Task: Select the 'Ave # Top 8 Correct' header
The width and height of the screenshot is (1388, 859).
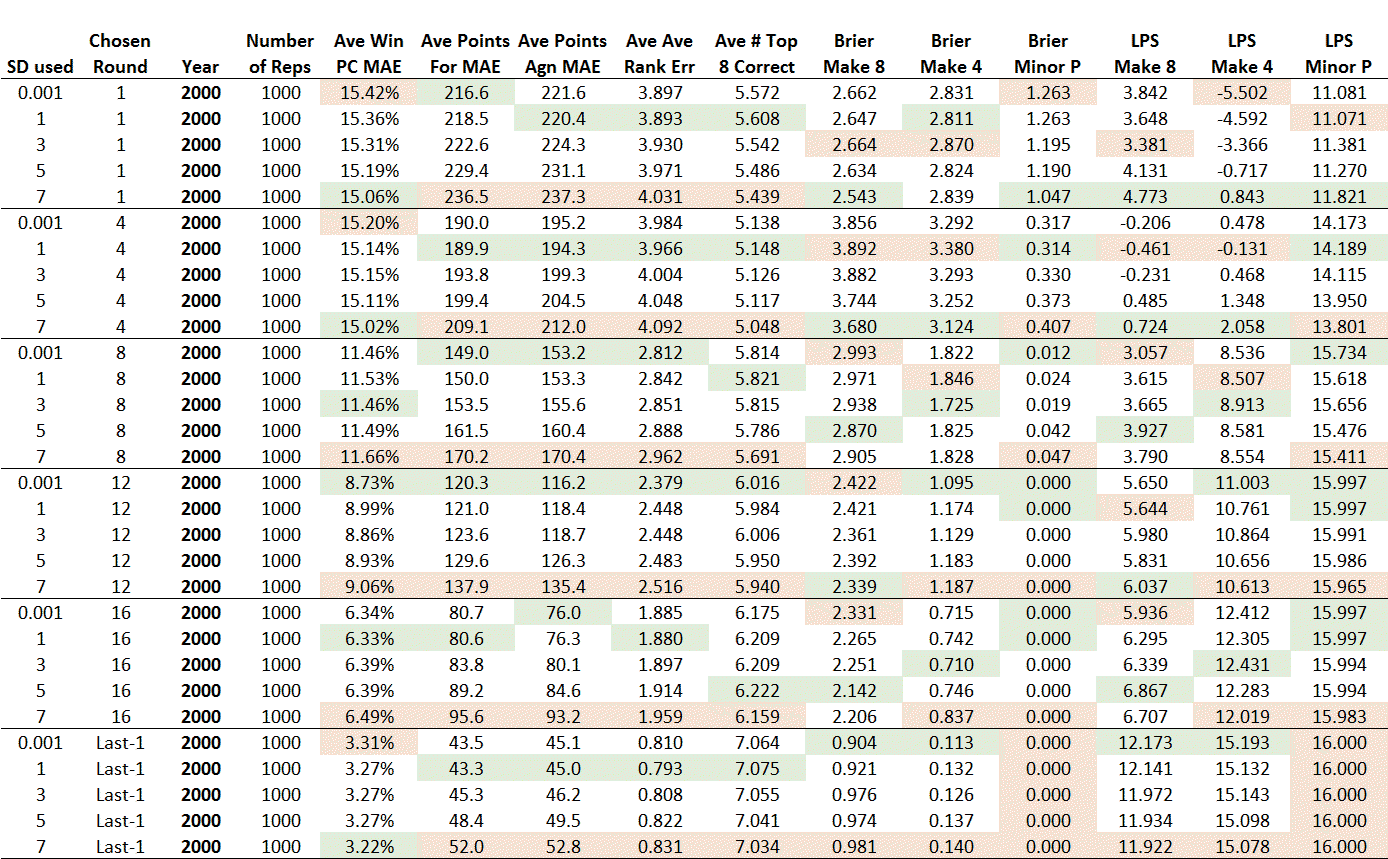Action: coord(757,54)
